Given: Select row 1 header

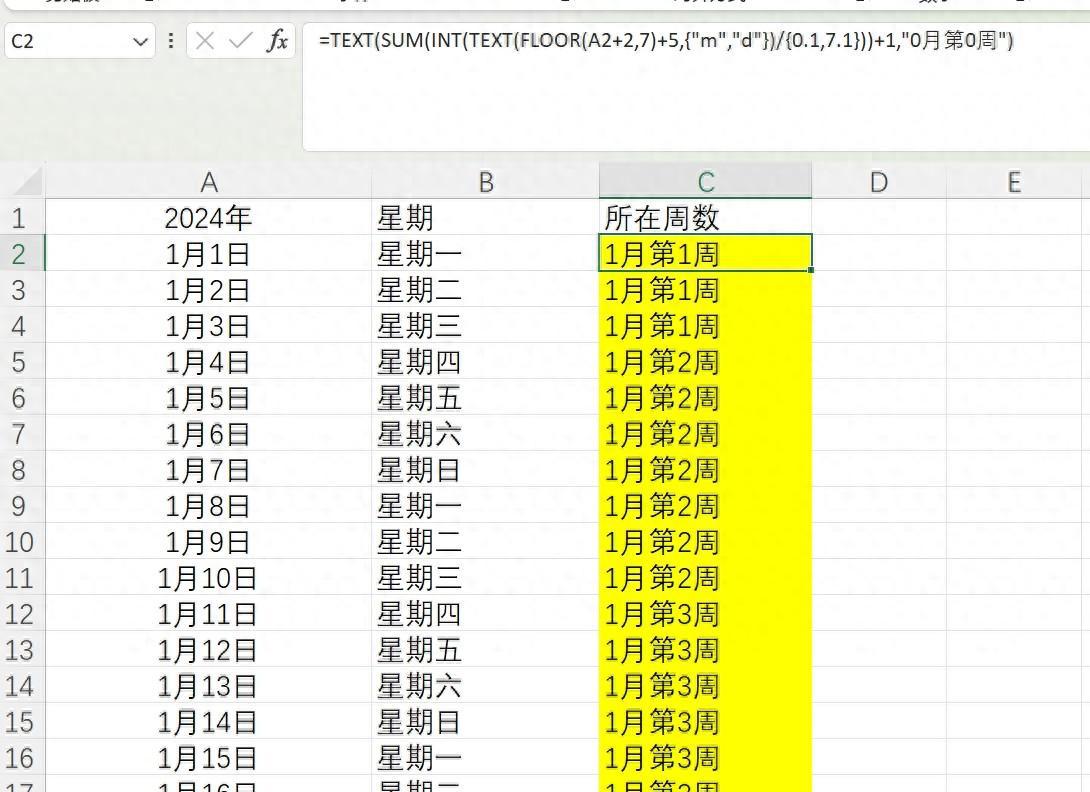Looking at the screenshot, I should 22,218.
